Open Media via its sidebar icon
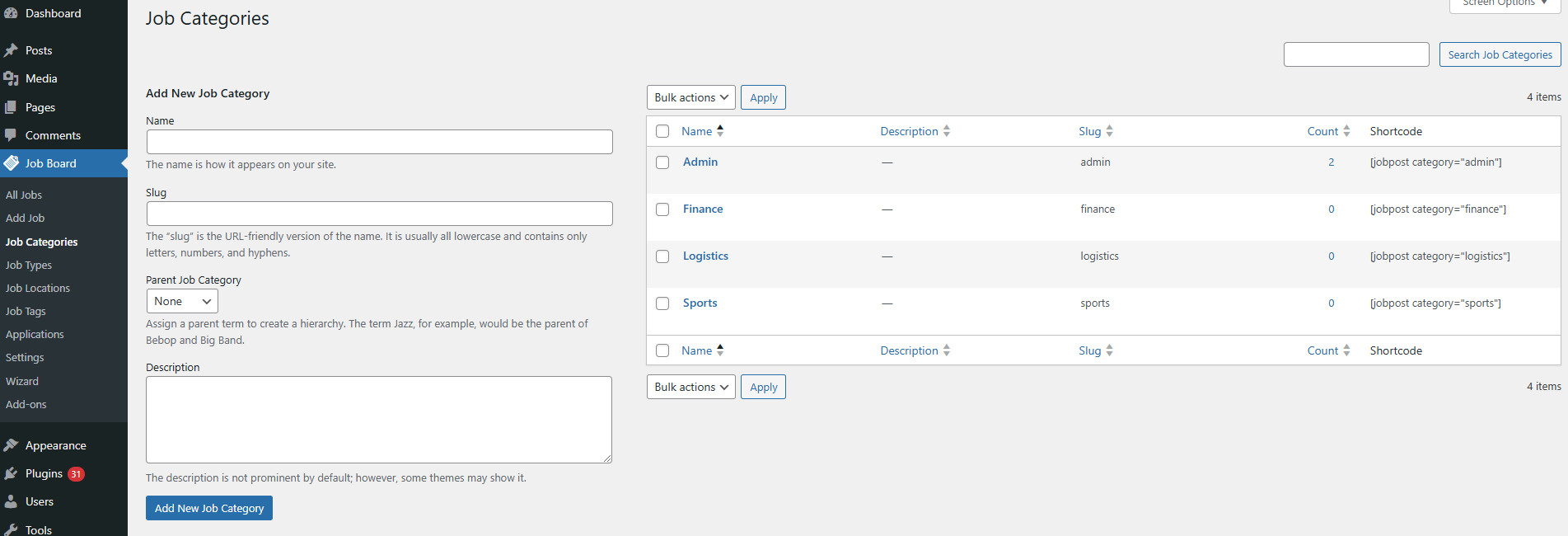 11,78
